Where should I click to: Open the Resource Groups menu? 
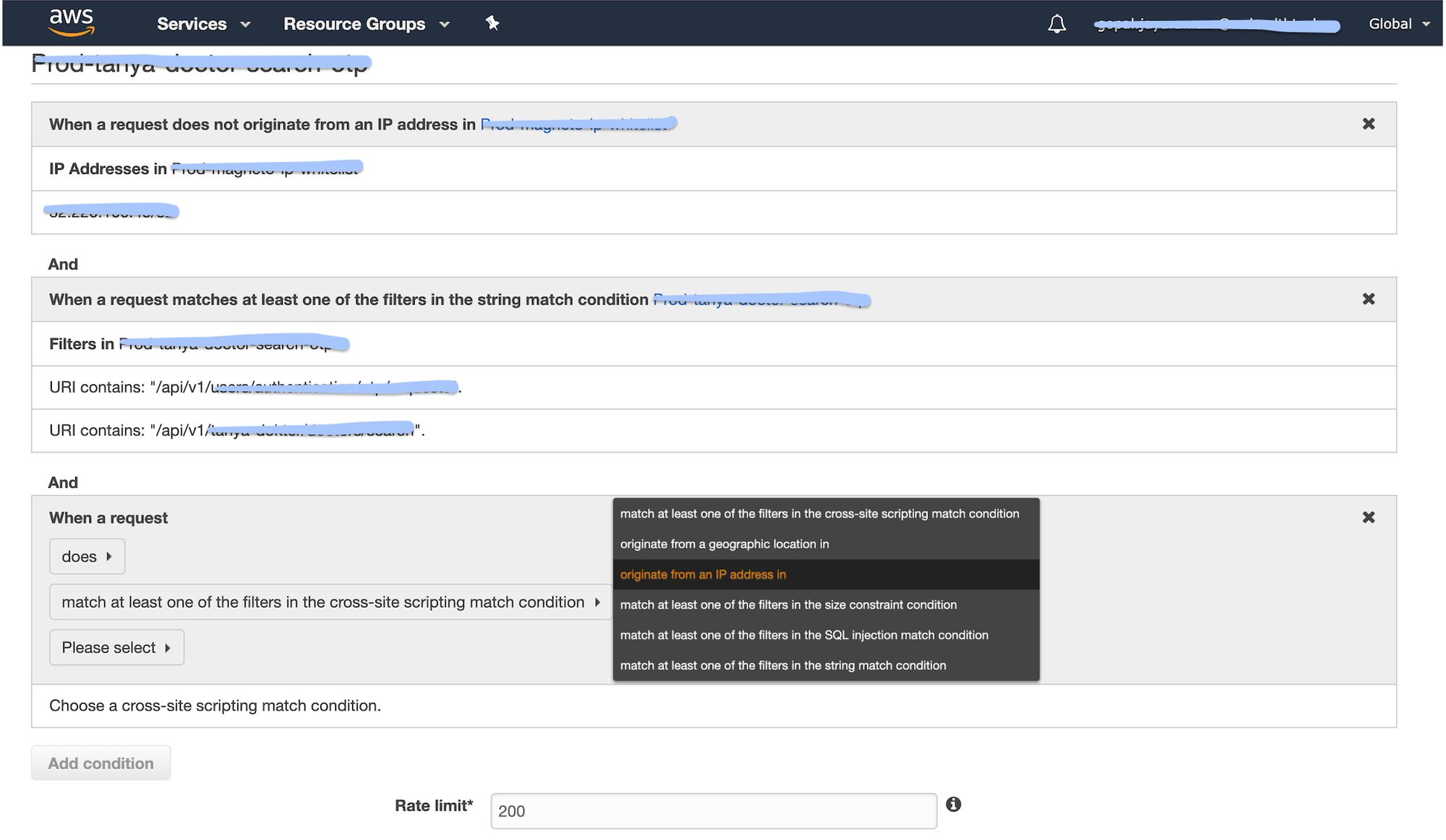pos(366,24)
